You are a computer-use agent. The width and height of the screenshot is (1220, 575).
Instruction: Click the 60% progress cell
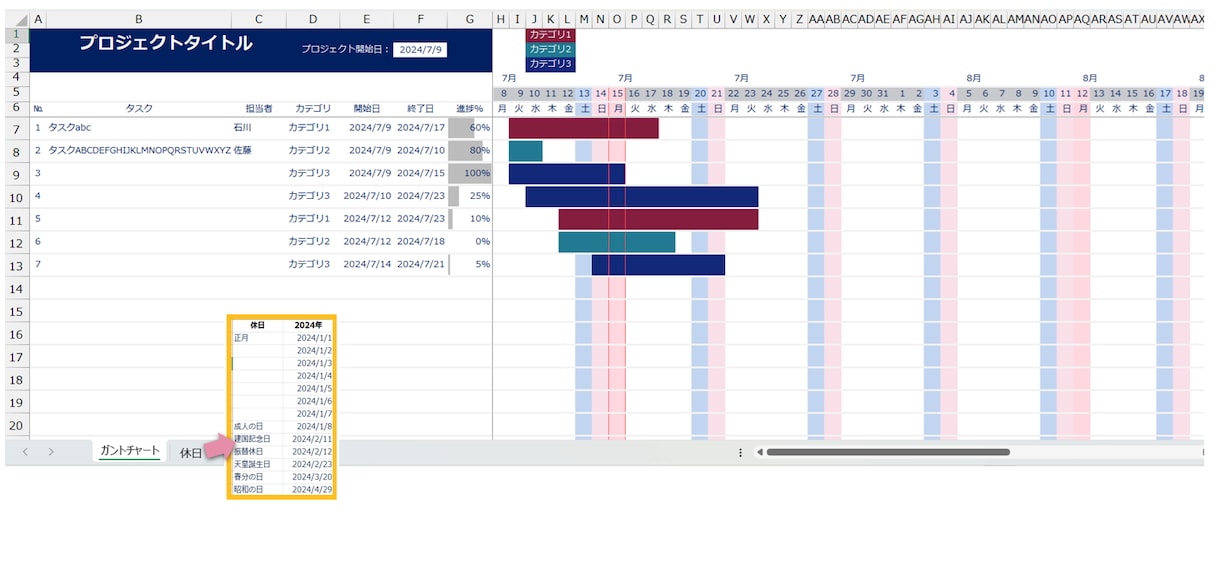470,128
